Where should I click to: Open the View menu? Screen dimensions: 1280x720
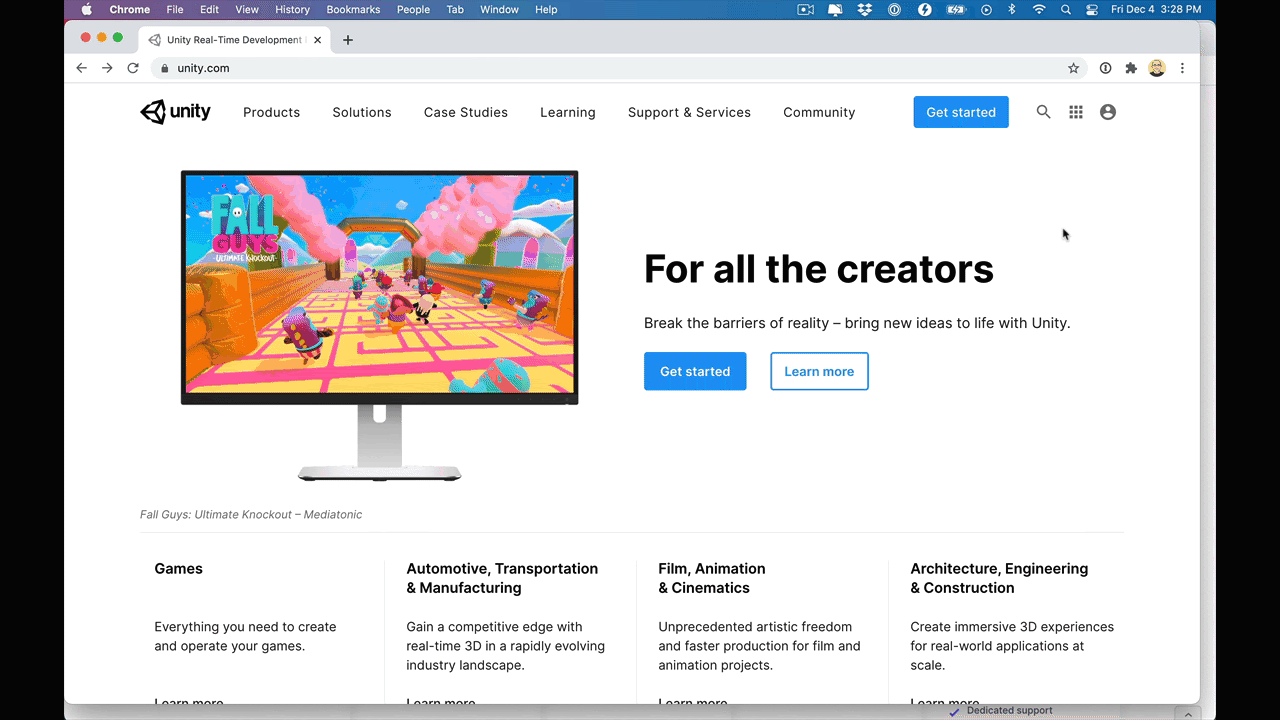tap(247, 9)
